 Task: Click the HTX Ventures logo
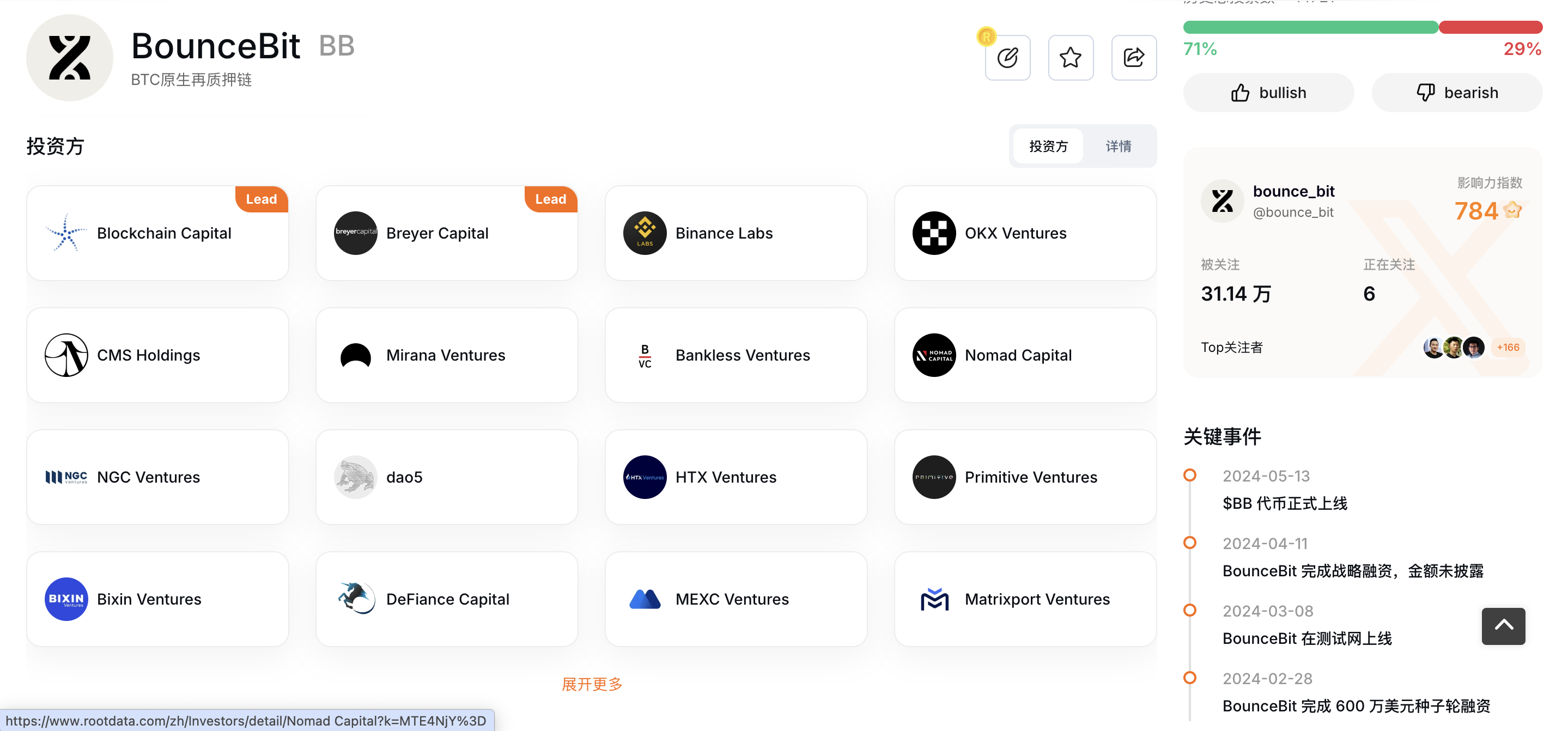click(645, 477)
